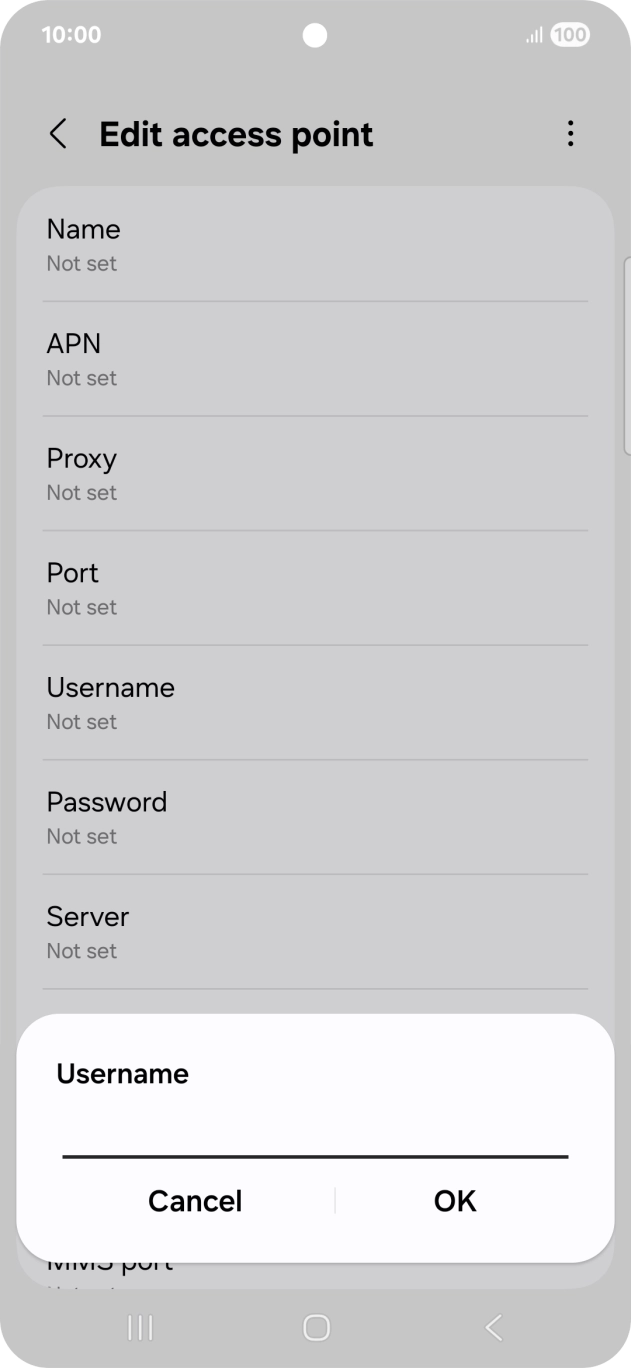This screenshot has width=631, height=1368.
Task: Tap the navigation bar Back icon
Action: [x=492, y=1328]
